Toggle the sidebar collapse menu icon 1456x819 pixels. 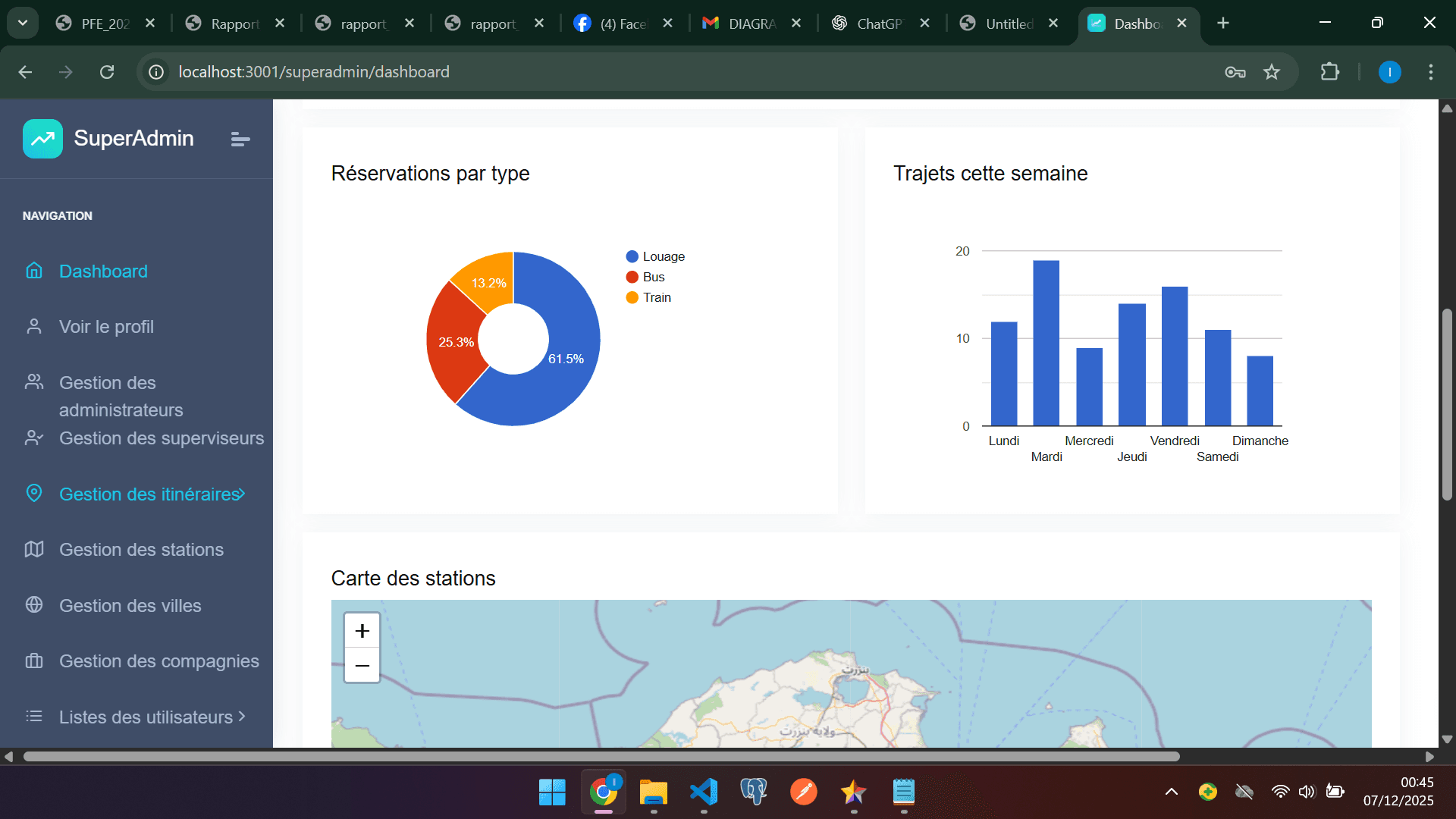click(240, 139)
